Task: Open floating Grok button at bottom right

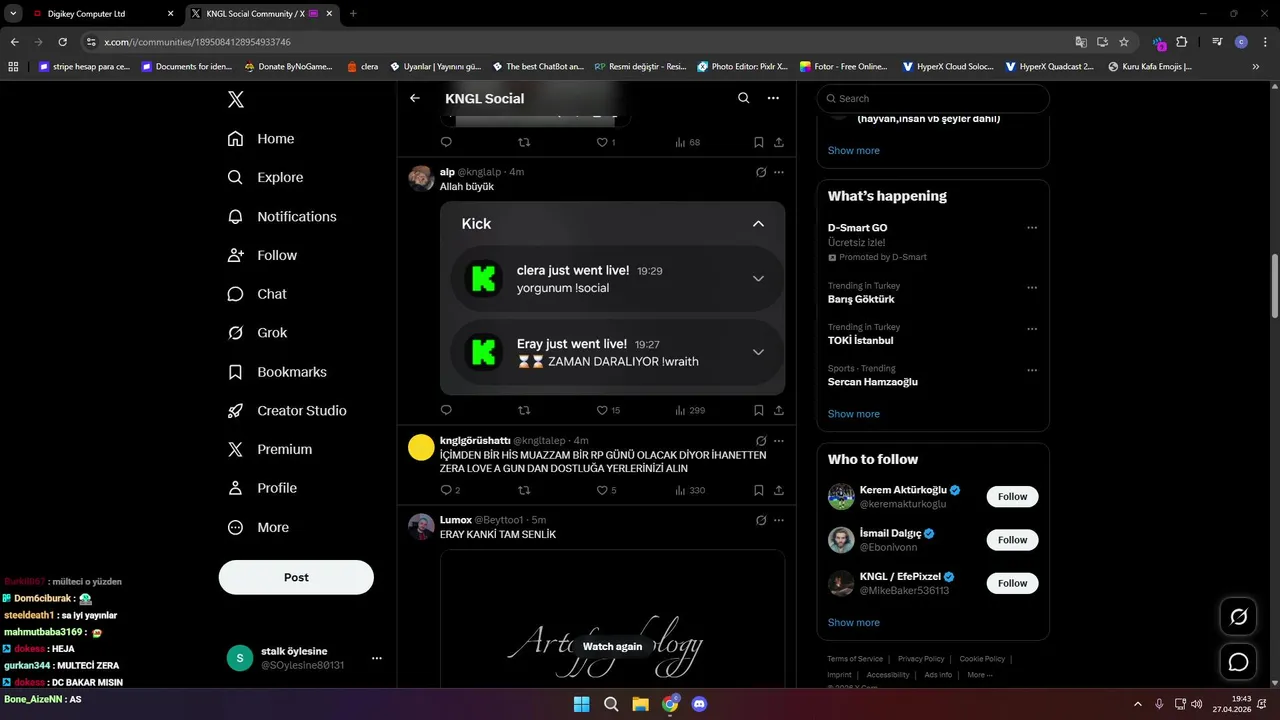Action: (1238, 617)
